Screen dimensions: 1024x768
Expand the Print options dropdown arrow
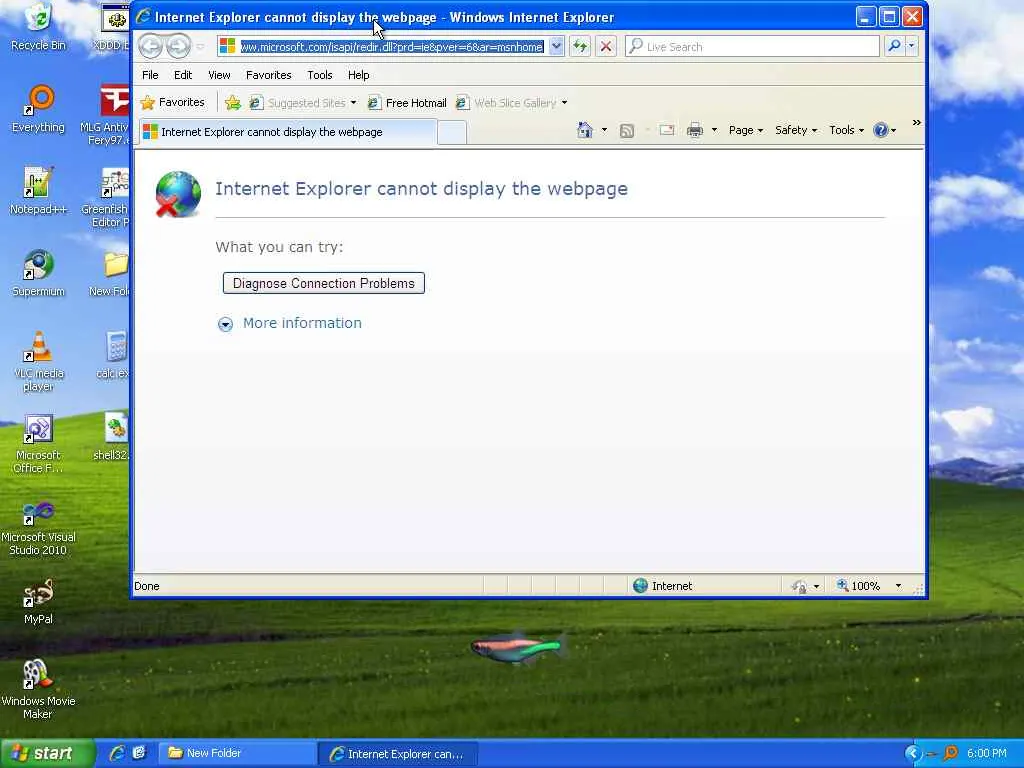click(714, 130)
